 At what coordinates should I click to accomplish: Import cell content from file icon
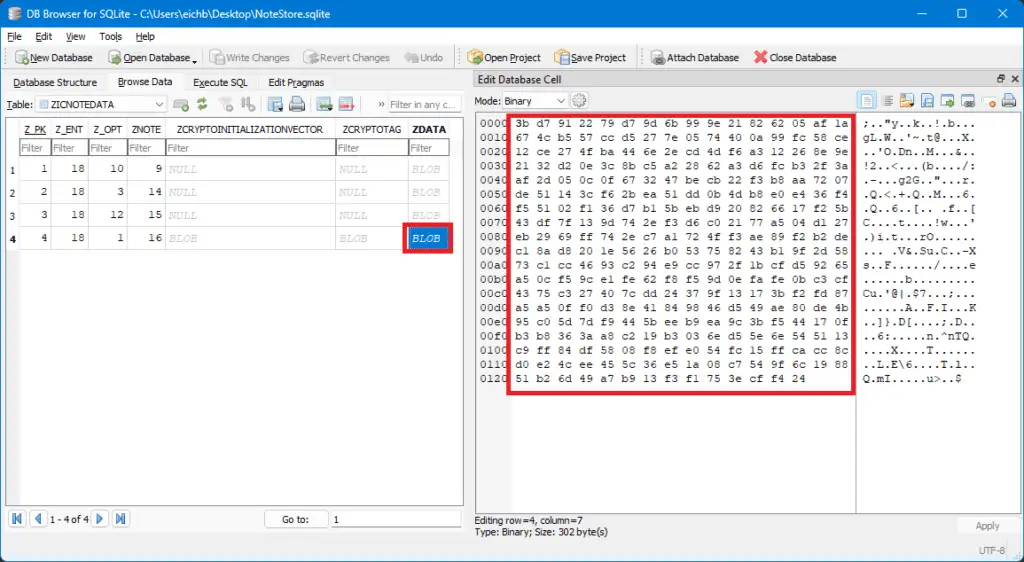pyautogui.click(x=907, y=101)
